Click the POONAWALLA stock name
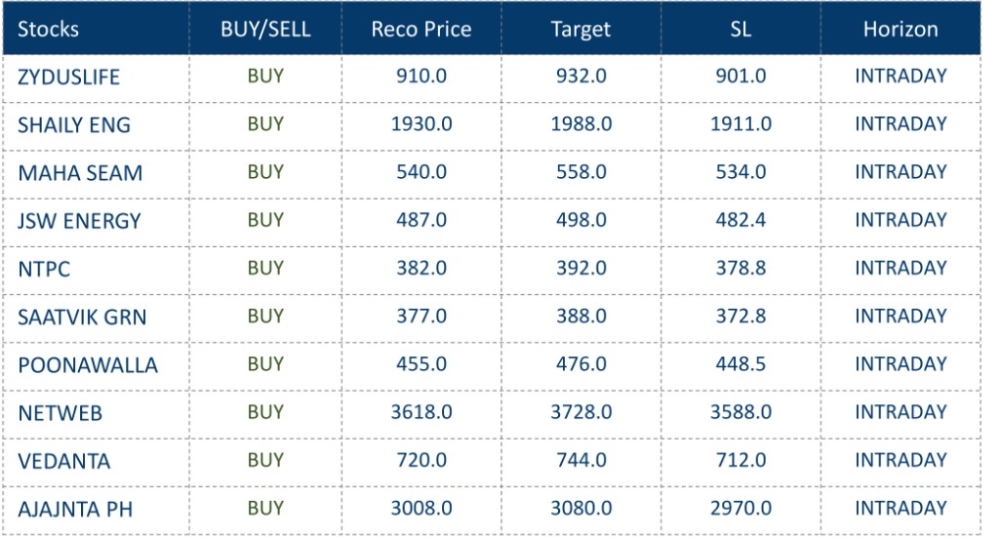The height and width of the screenshot is (540, 983). [87, 365]
